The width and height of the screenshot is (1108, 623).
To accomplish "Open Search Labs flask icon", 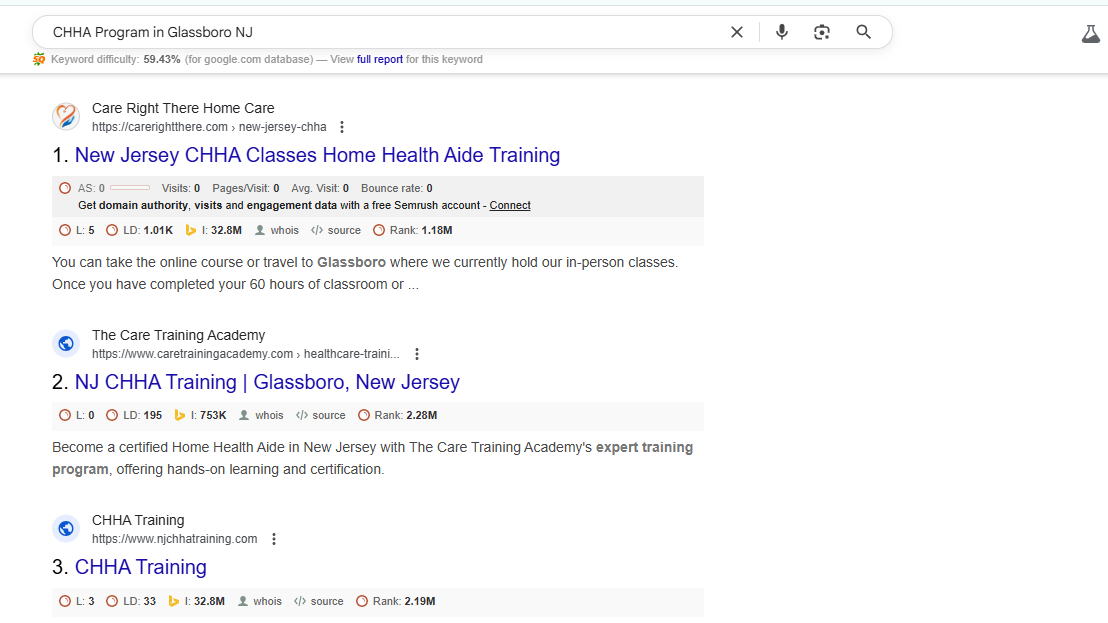I will click(x=1090, y=34).
